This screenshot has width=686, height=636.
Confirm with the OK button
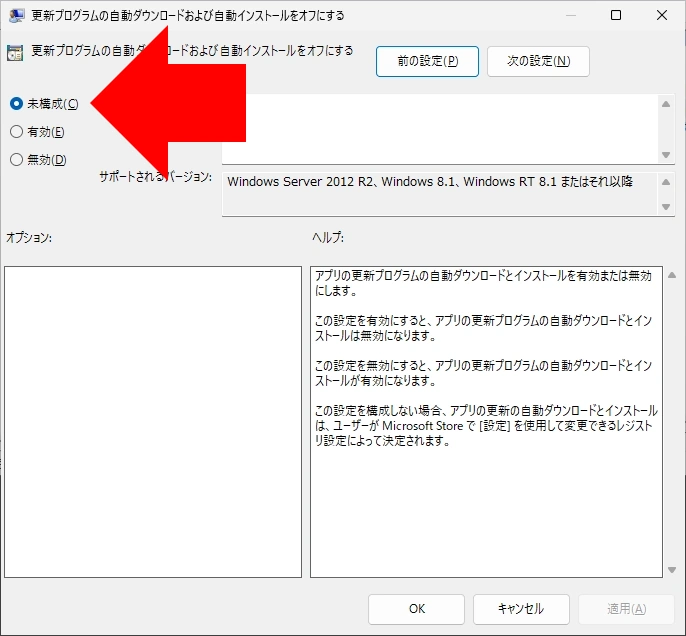pos(416,609)
